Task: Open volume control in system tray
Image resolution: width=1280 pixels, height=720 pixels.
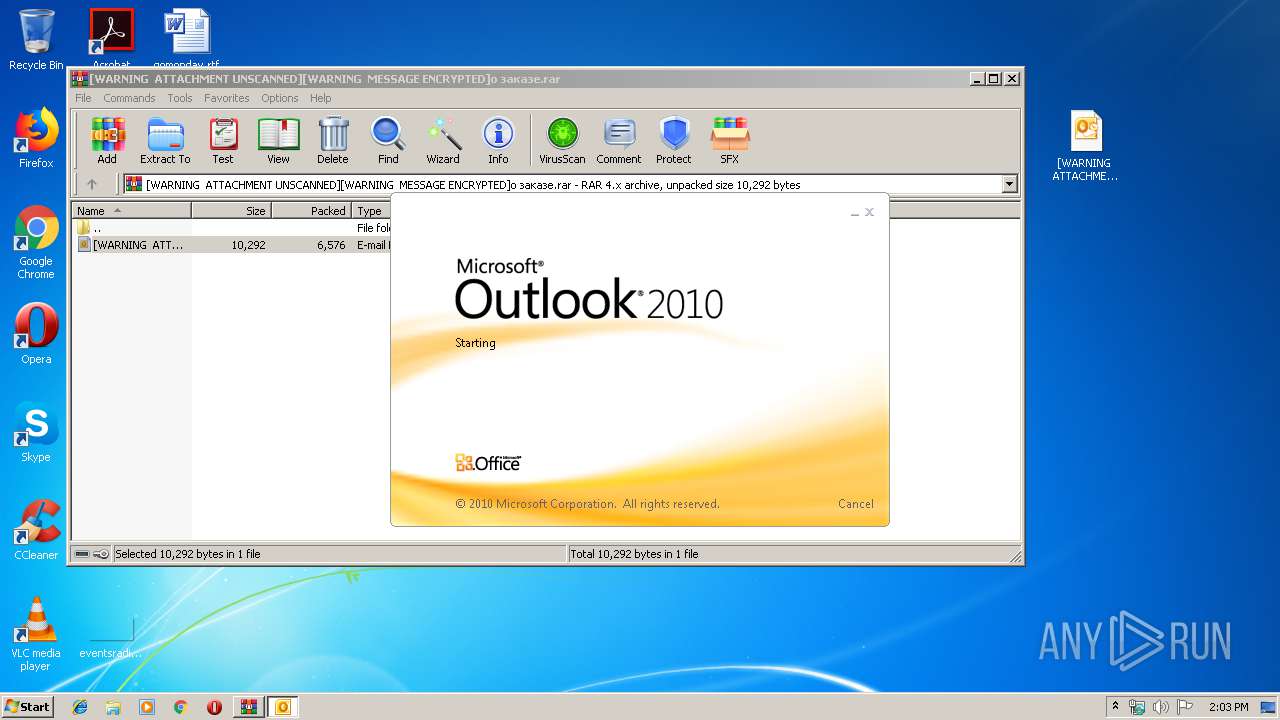Action: [1161, 707]
